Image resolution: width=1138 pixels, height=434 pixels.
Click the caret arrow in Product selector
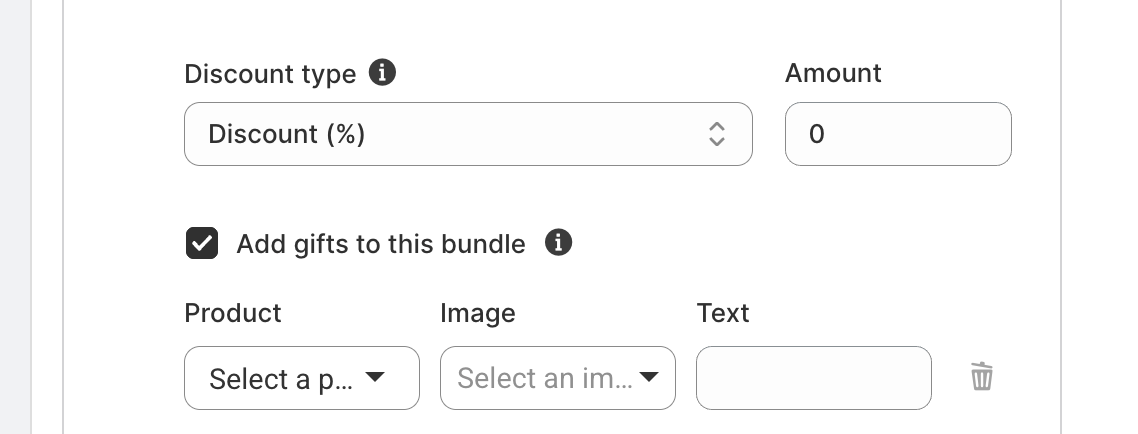(375, 377)
